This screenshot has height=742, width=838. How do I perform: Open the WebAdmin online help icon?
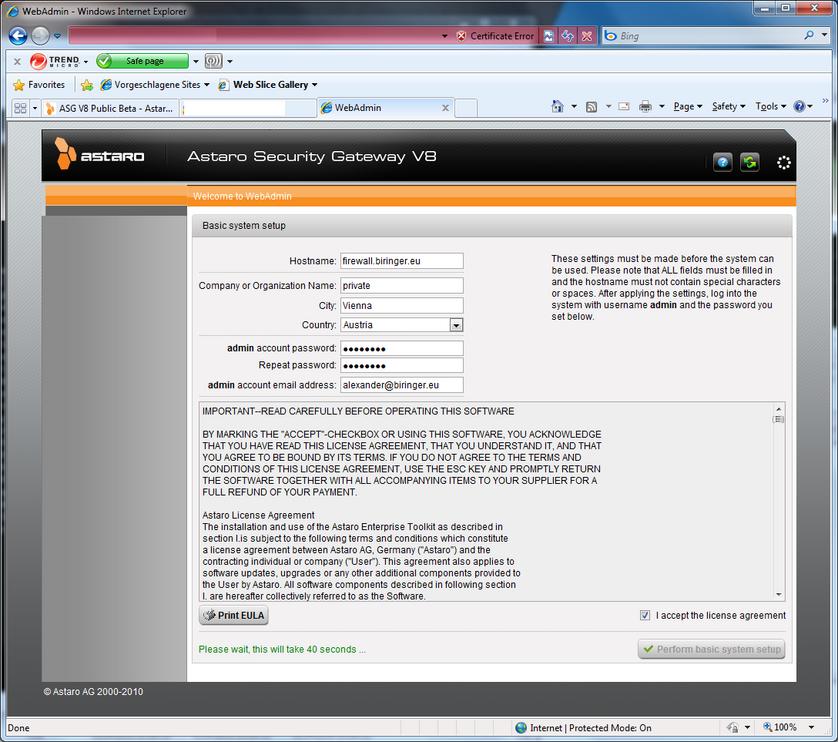click(x=722, y=162)
